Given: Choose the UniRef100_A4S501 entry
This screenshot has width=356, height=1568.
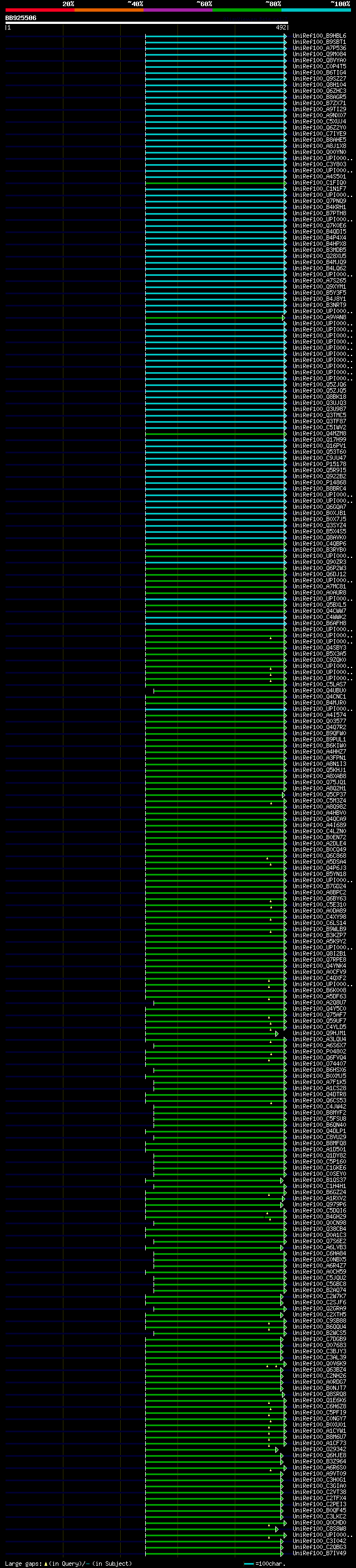Looking at the screenshot, I should click(319, 176).
